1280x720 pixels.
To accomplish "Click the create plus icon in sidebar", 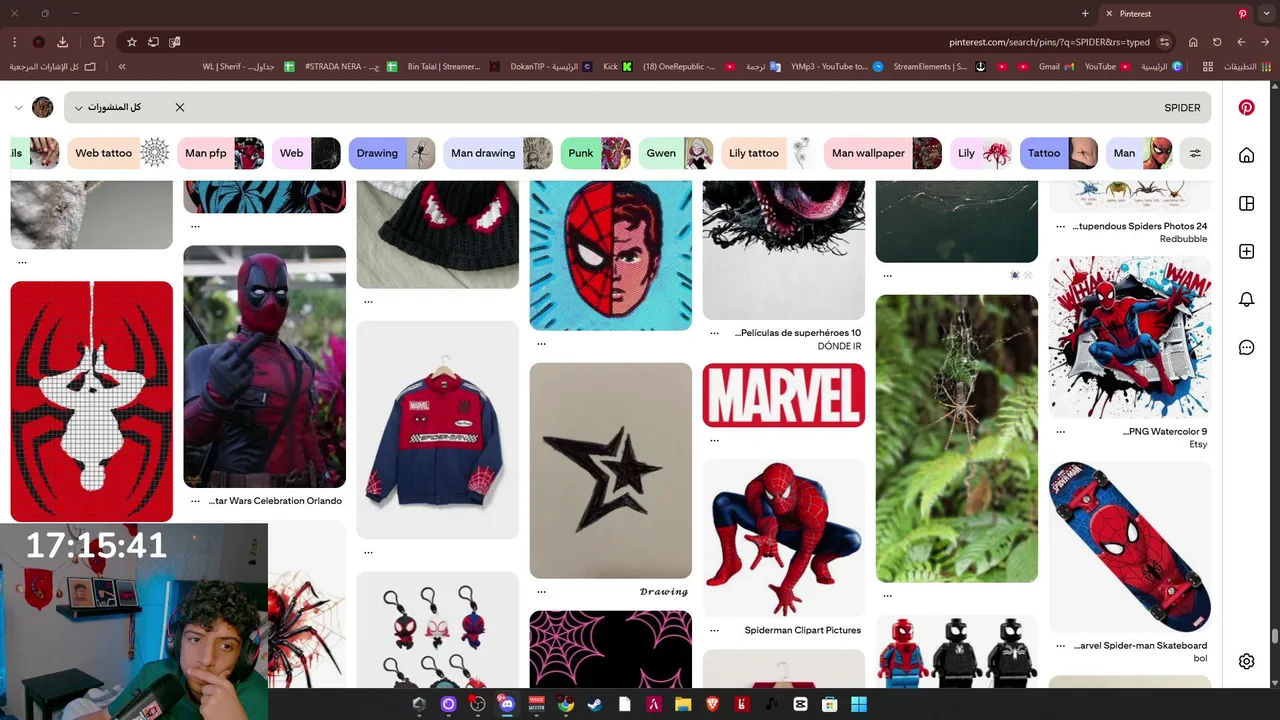I will click(x=1246, y=251).
